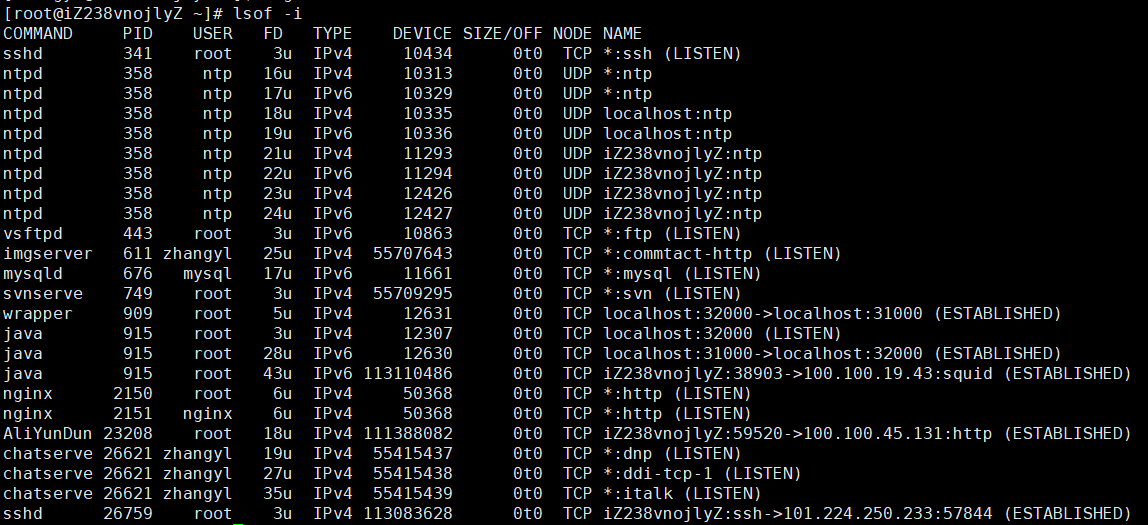Click the imgserver process name

(48, 253)
